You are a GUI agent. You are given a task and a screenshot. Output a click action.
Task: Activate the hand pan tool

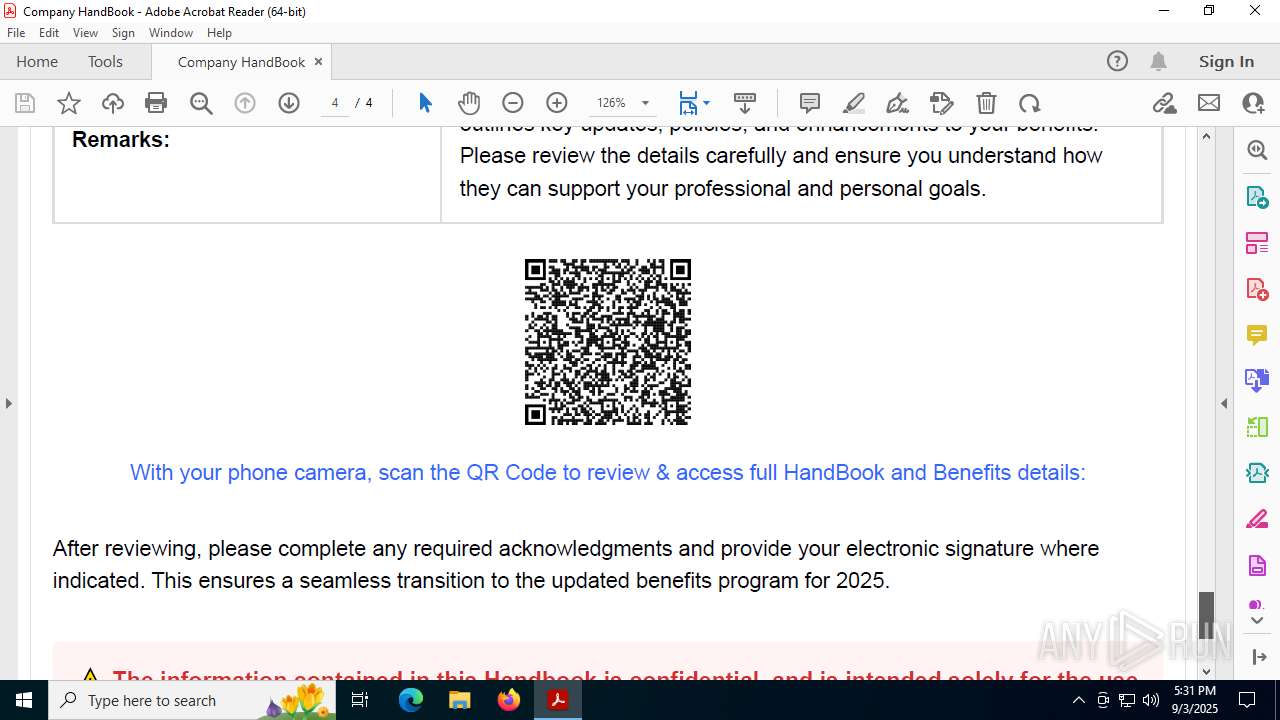point(469,103)
